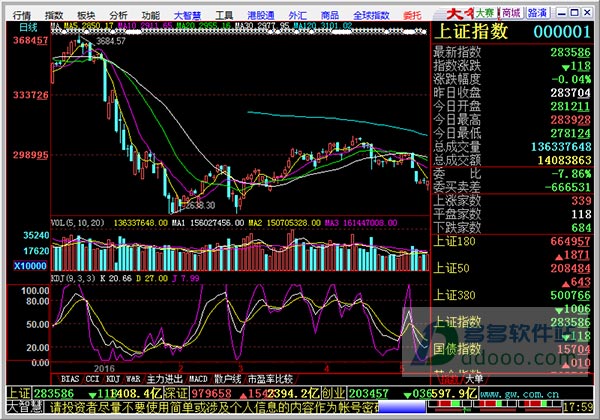
Task: Click the 昨日收盘 value 283704
Action: [571, 93]
